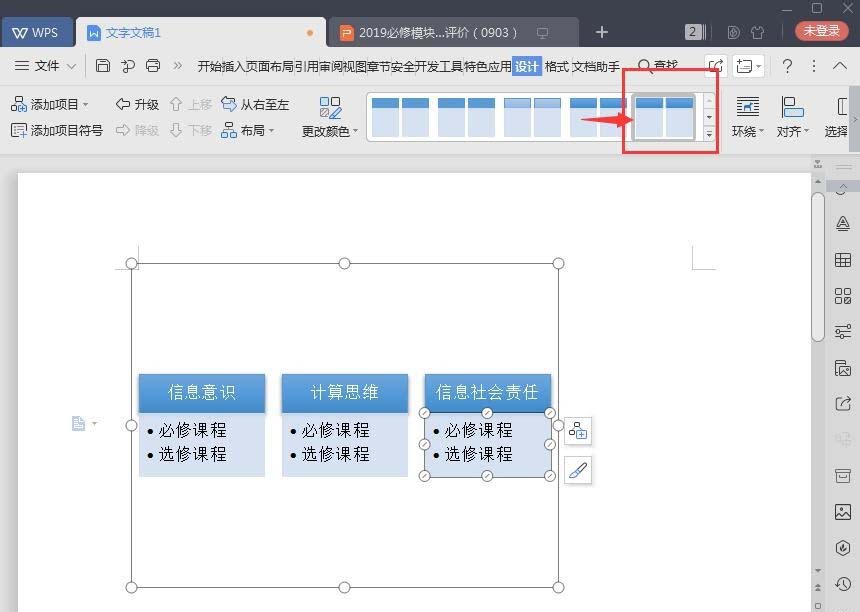
Task: Choose the third, lighter SmartArt style thumbnail
Action: pos(532,117)
